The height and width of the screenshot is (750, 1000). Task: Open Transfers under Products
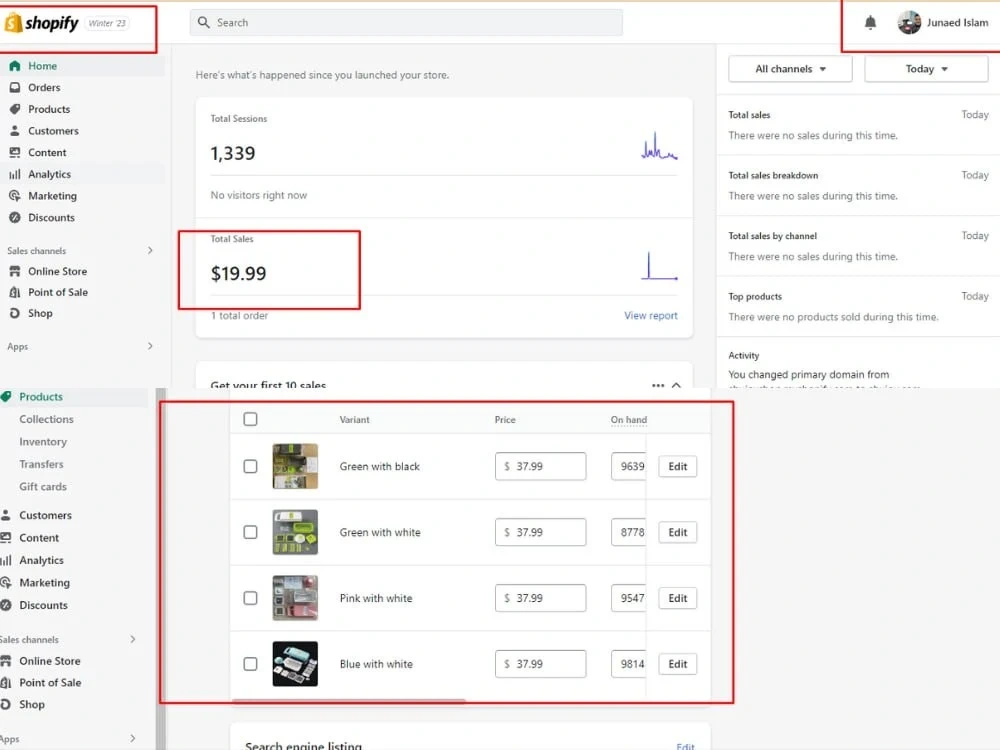point(41,464)
